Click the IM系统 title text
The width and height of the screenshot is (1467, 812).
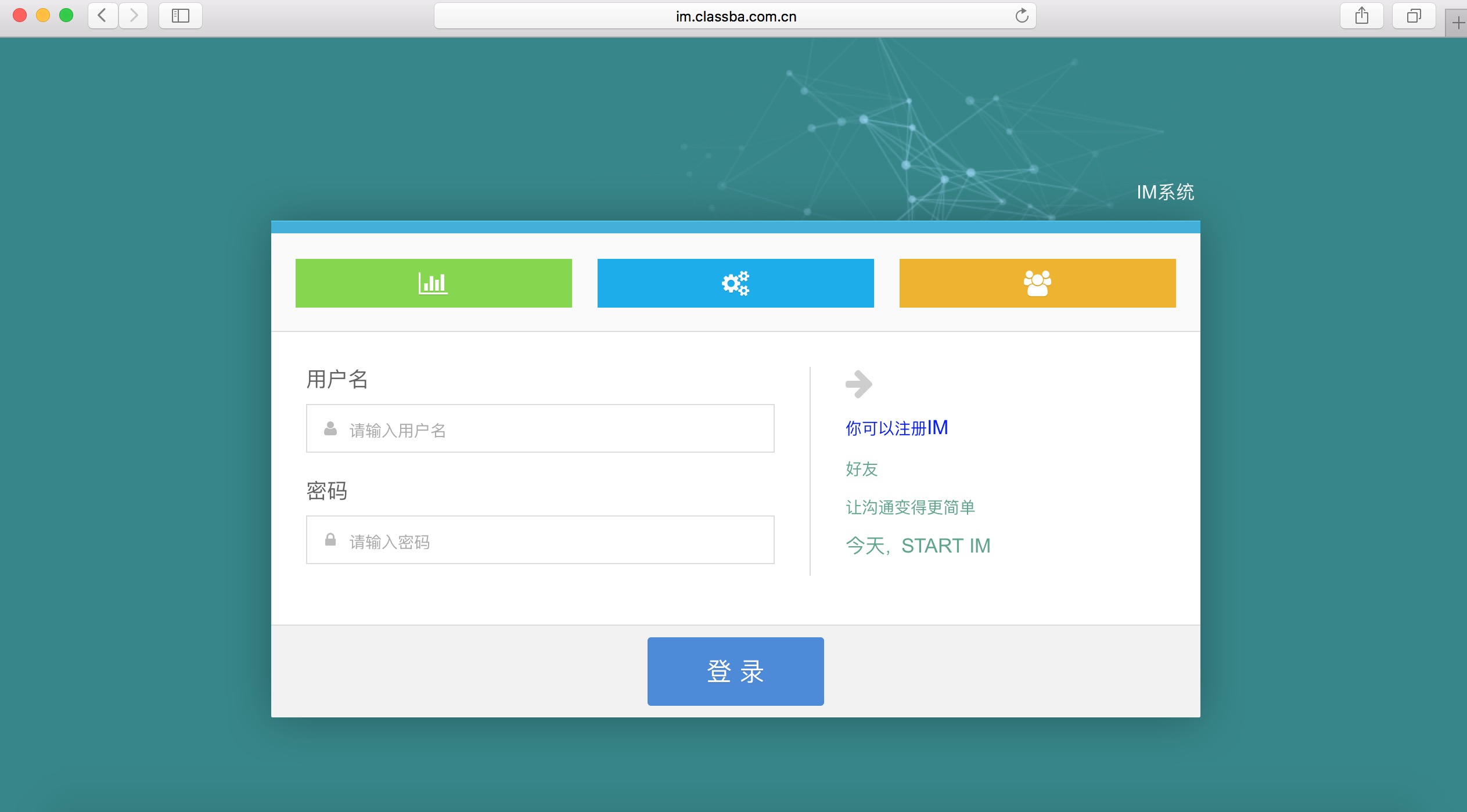pos(1165,192)
